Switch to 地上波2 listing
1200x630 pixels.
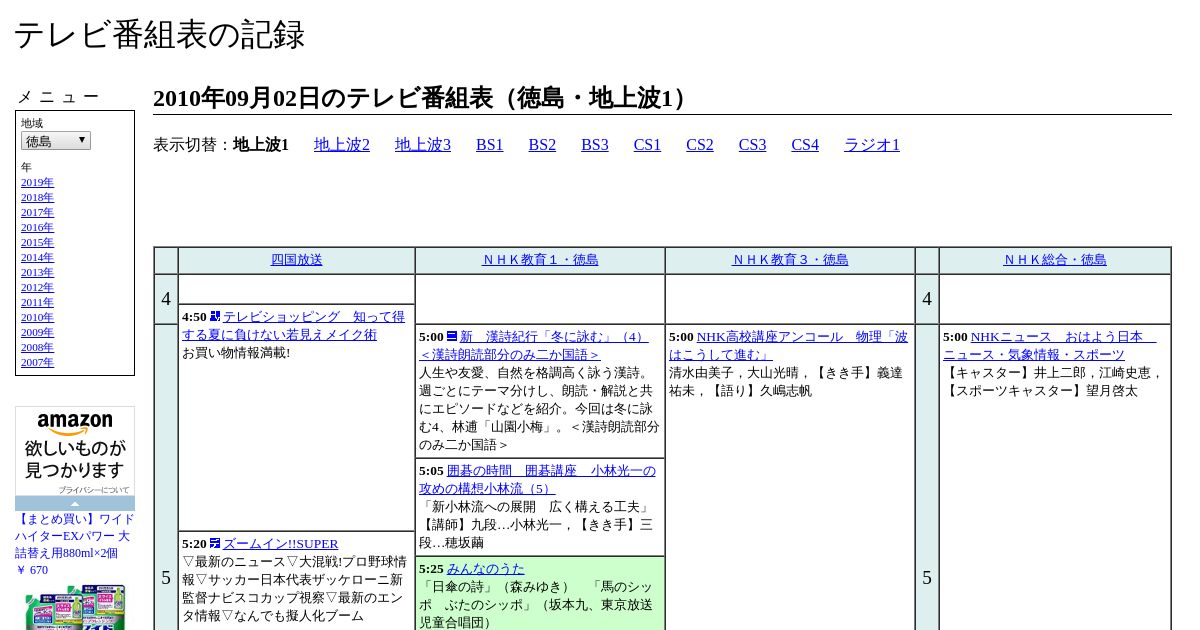(x=342, y=145)
